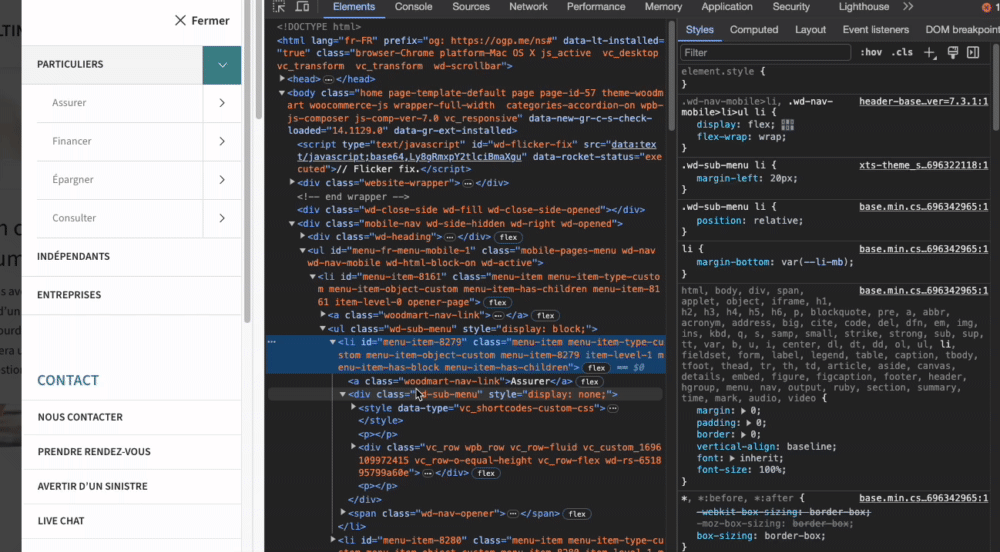Click flex badge on first woodmart-nav-link node
This screenshot has height=552, width=1000.
(545, 316)
